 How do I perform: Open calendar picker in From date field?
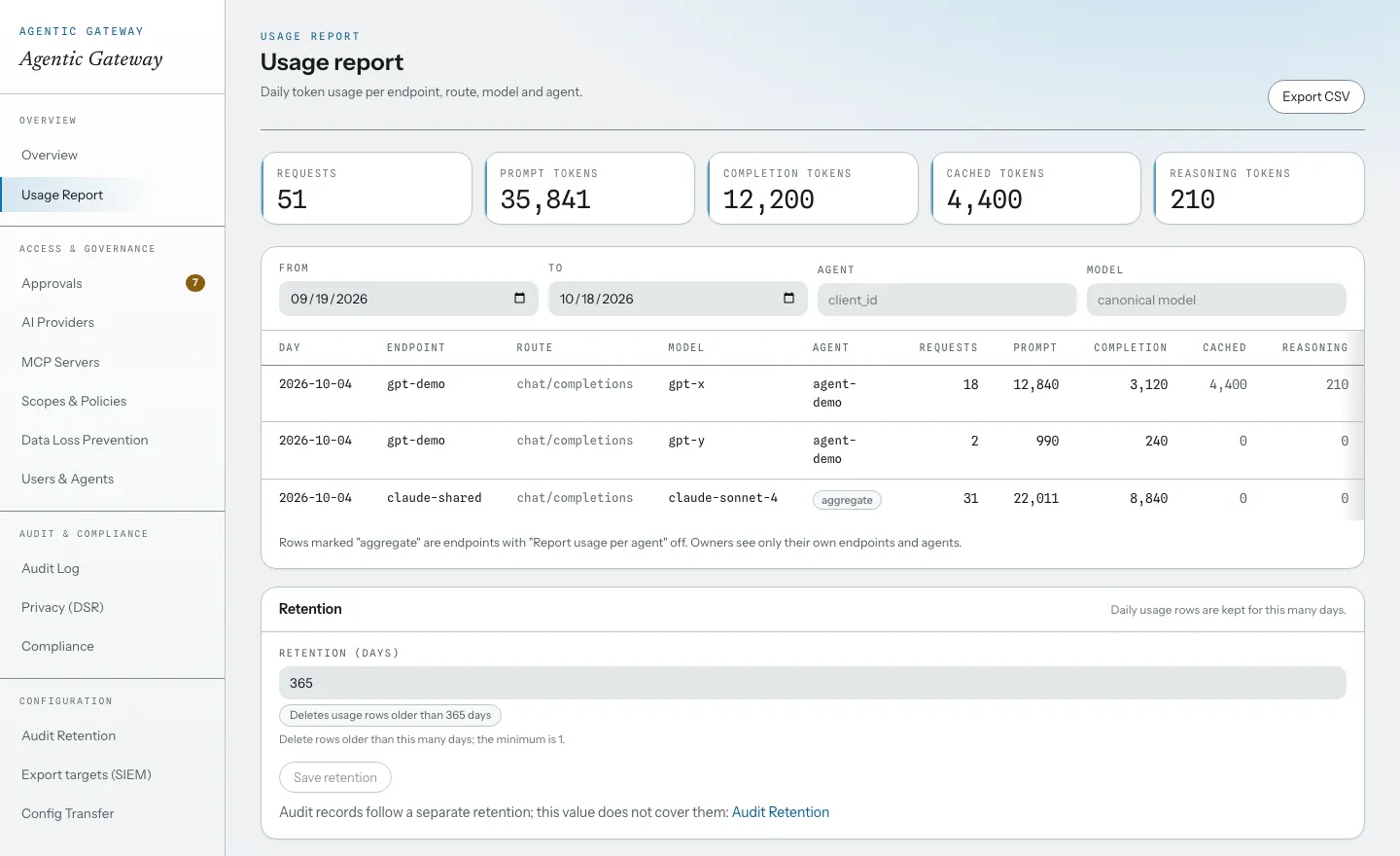click(x=519, y=299)
